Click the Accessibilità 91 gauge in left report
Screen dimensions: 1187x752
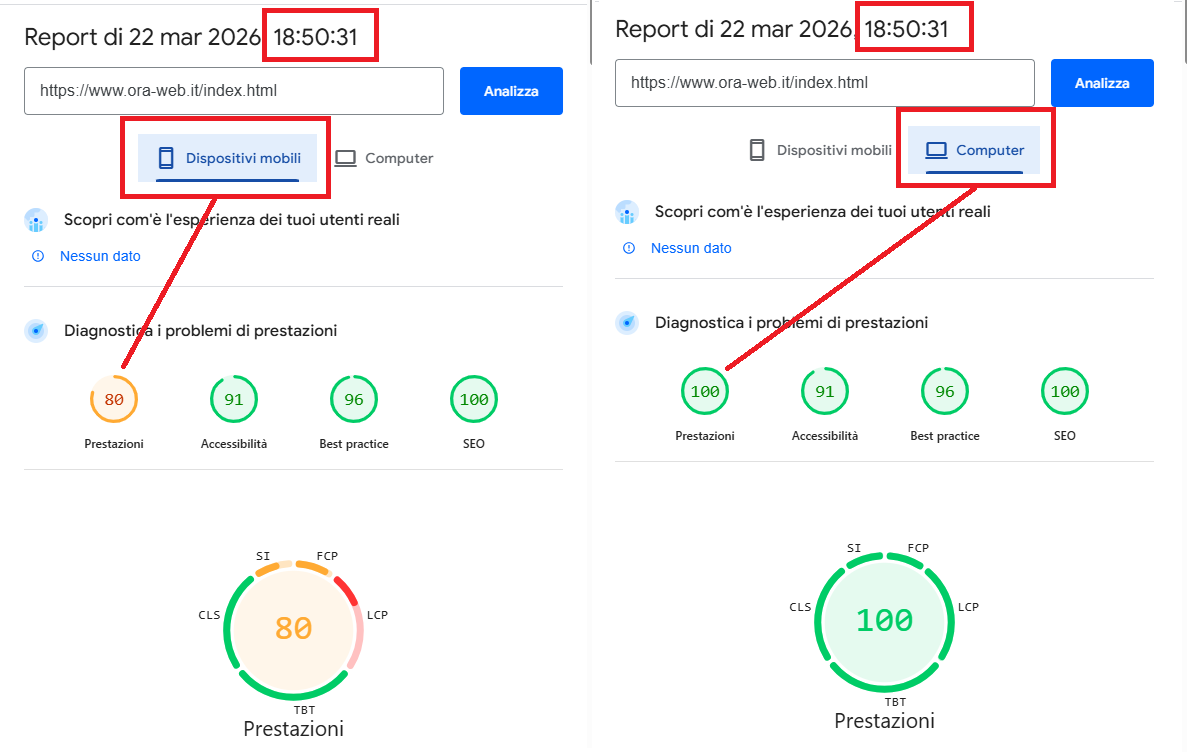pyautogui.click(x=234, y=400)
